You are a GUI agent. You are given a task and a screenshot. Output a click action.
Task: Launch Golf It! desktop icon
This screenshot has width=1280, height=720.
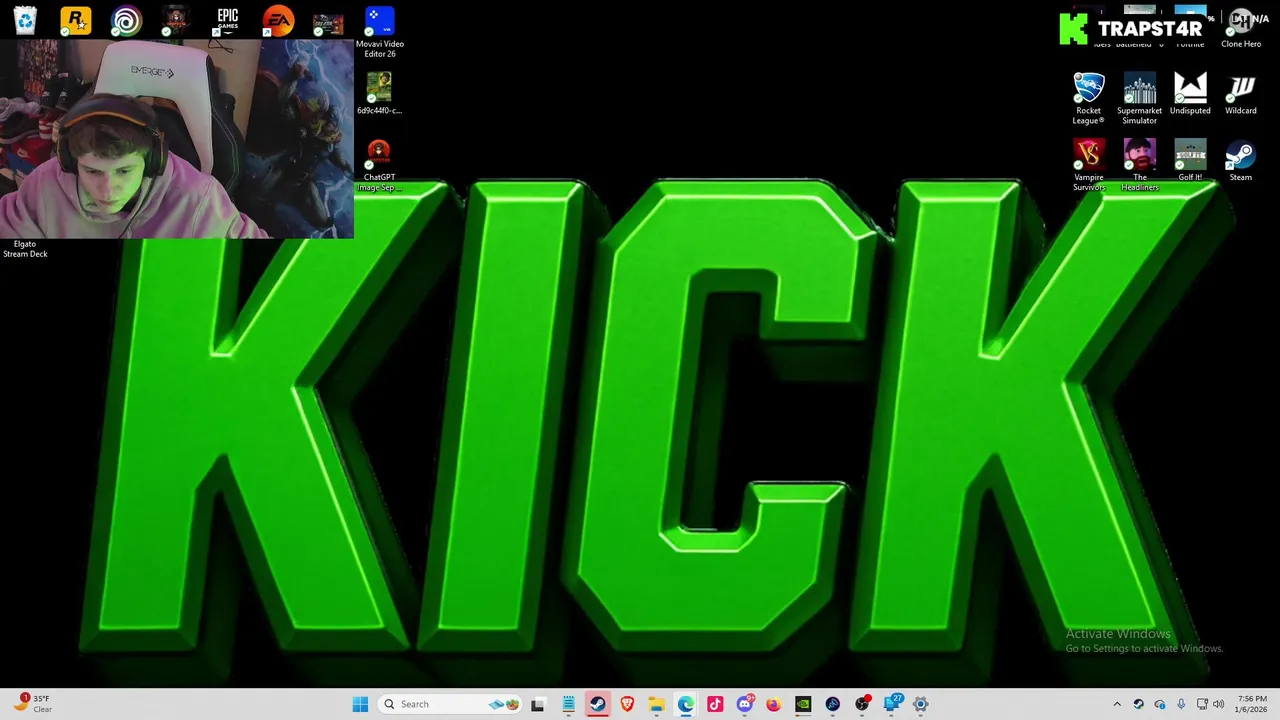tap(1190, 160)
